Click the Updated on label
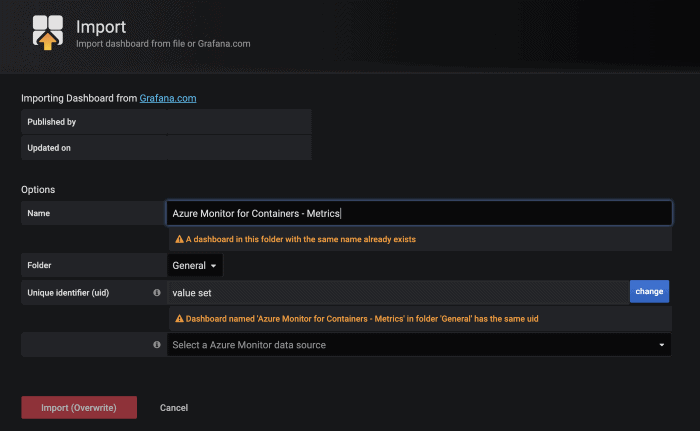 point(49,148)
